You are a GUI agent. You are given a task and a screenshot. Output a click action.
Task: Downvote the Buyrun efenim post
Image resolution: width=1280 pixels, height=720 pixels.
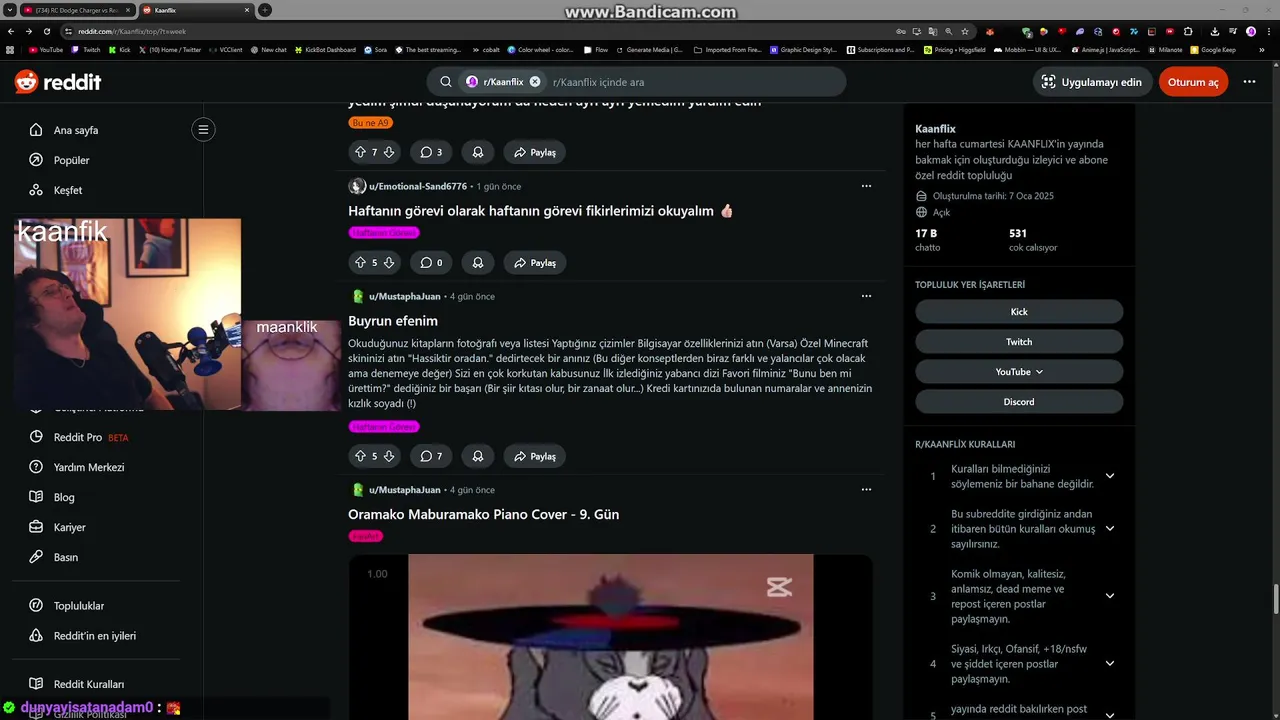click(x=389, y=456)
